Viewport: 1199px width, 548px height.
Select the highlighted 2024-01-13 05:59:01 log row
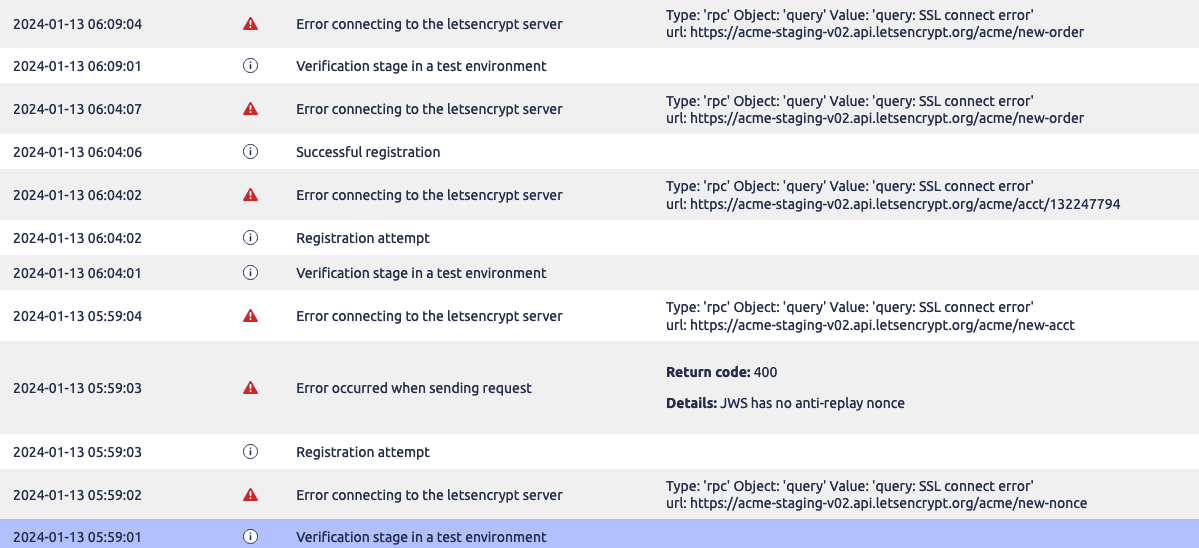click(600, 534)
